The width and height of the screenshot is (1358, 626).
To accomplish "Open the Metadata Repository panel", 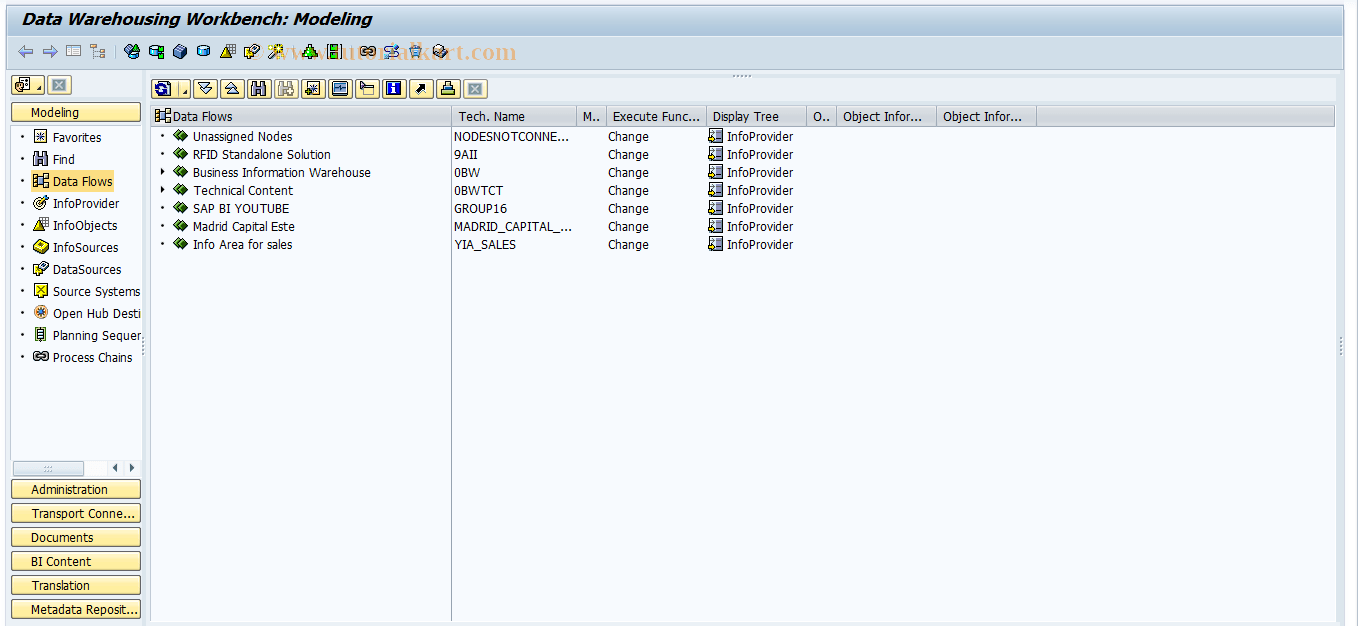I will pyautogui.click(x=75, y=609).
